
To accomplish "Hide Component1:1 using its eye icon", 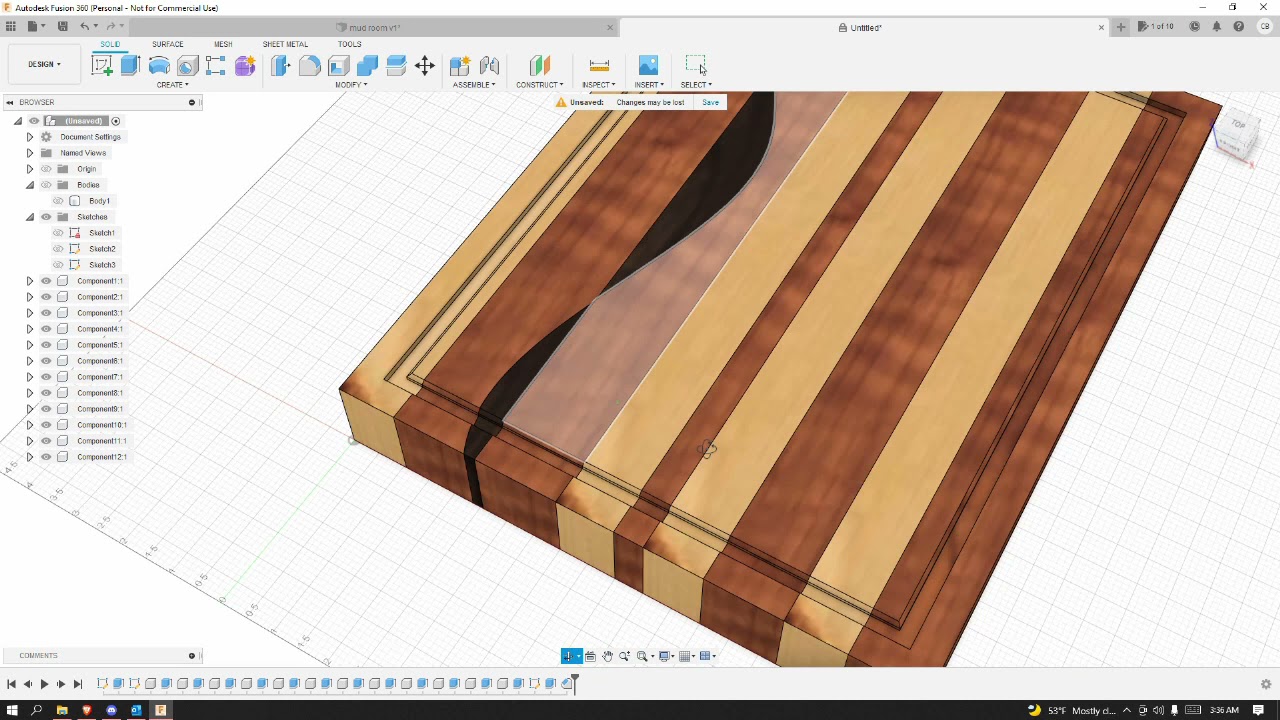I will pos(46,281).
